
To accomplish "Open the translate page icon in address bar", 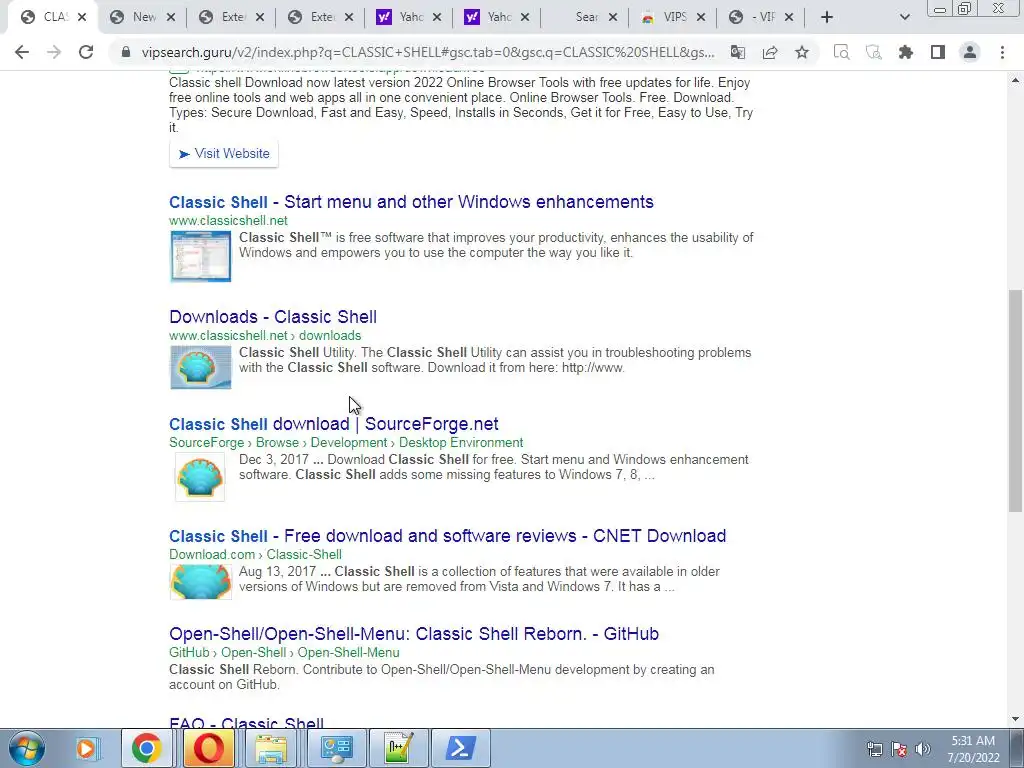I will [738, 52].
